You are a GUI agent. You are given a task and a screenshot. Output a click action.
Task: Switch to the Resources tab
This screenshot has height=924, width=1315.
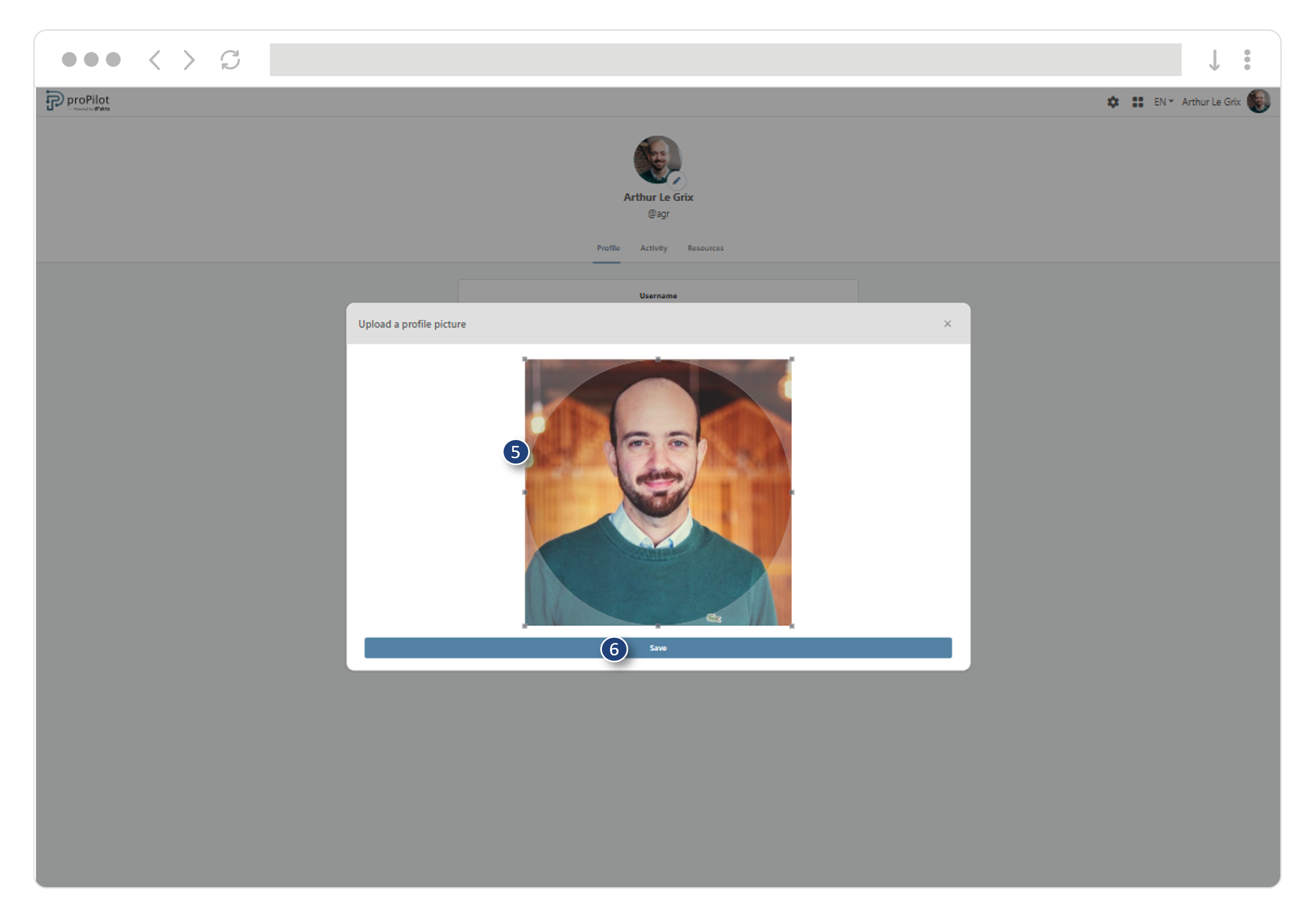[x=705, y=248]
